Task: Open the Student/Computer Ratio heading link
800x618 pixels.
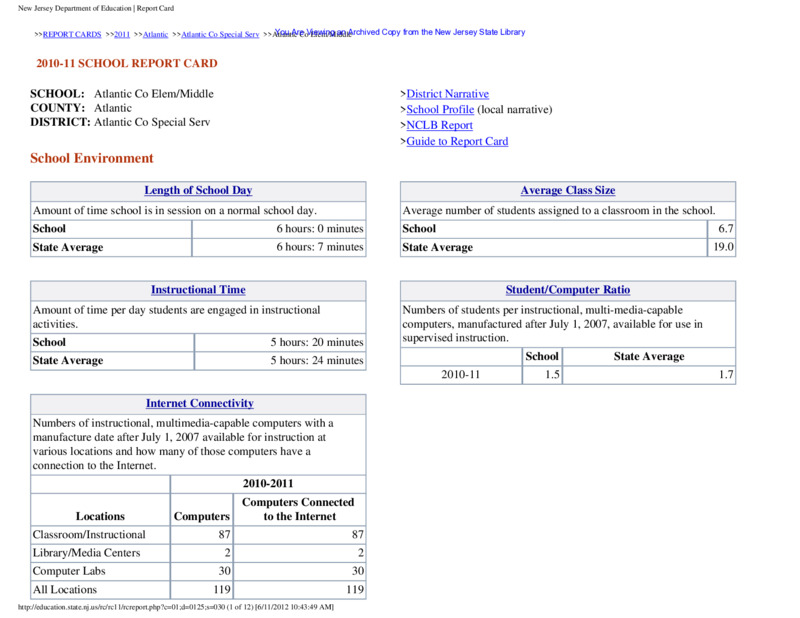Action: pos(568,290)
